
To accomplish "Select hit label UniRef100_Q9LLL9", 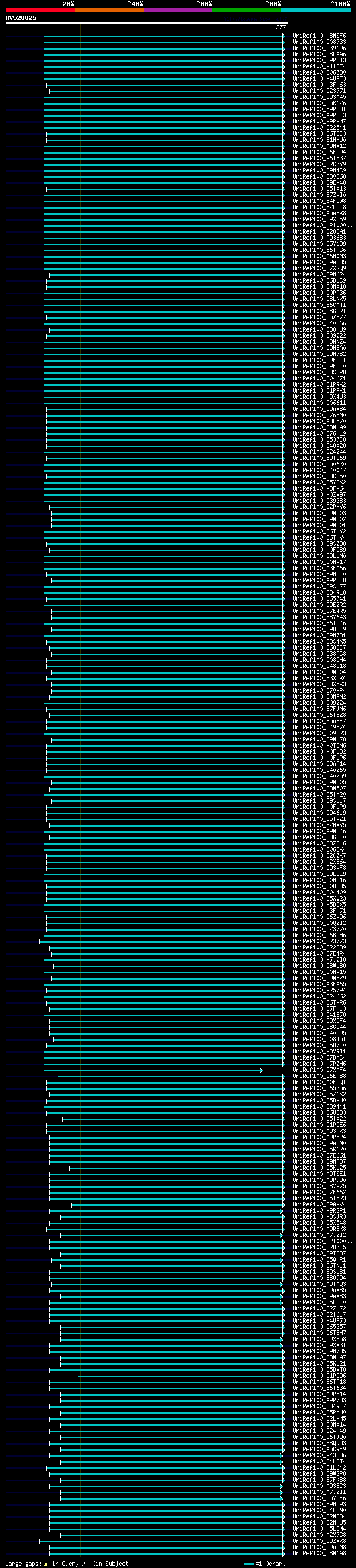I will pos(319,874).
